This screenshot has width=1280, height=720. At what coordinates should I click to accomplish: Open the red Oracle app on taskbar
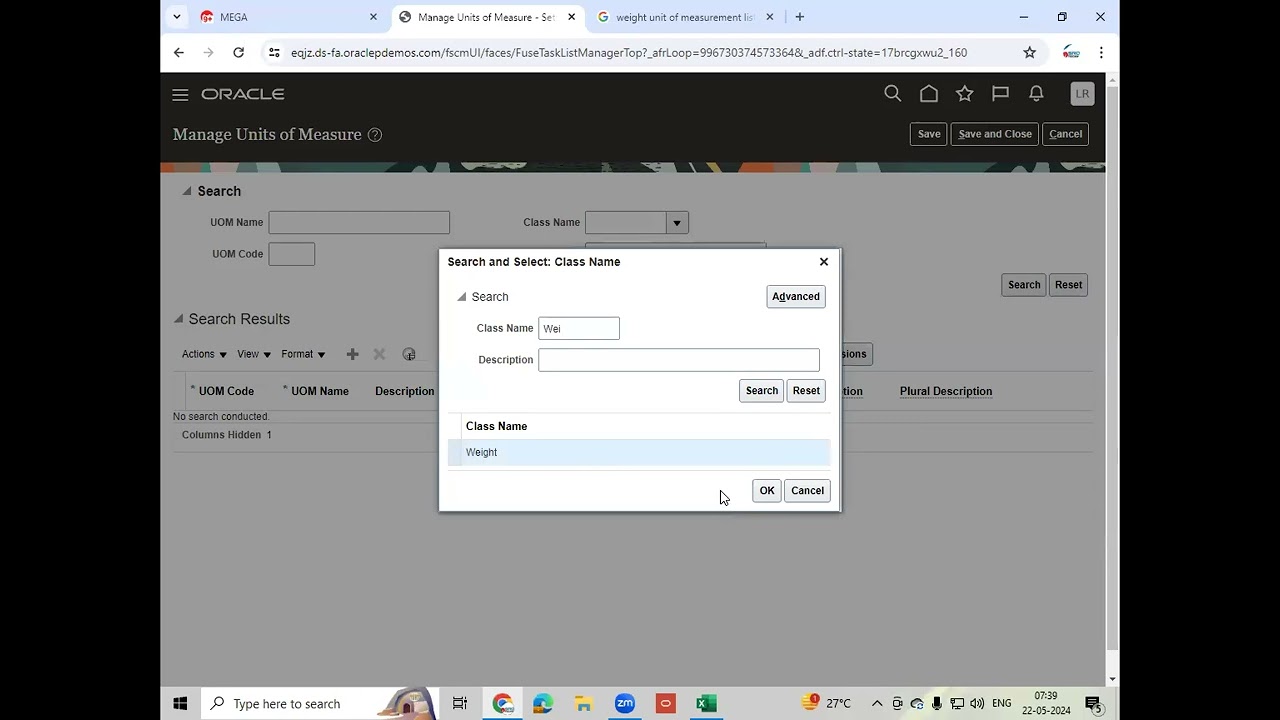coord(666,704)
